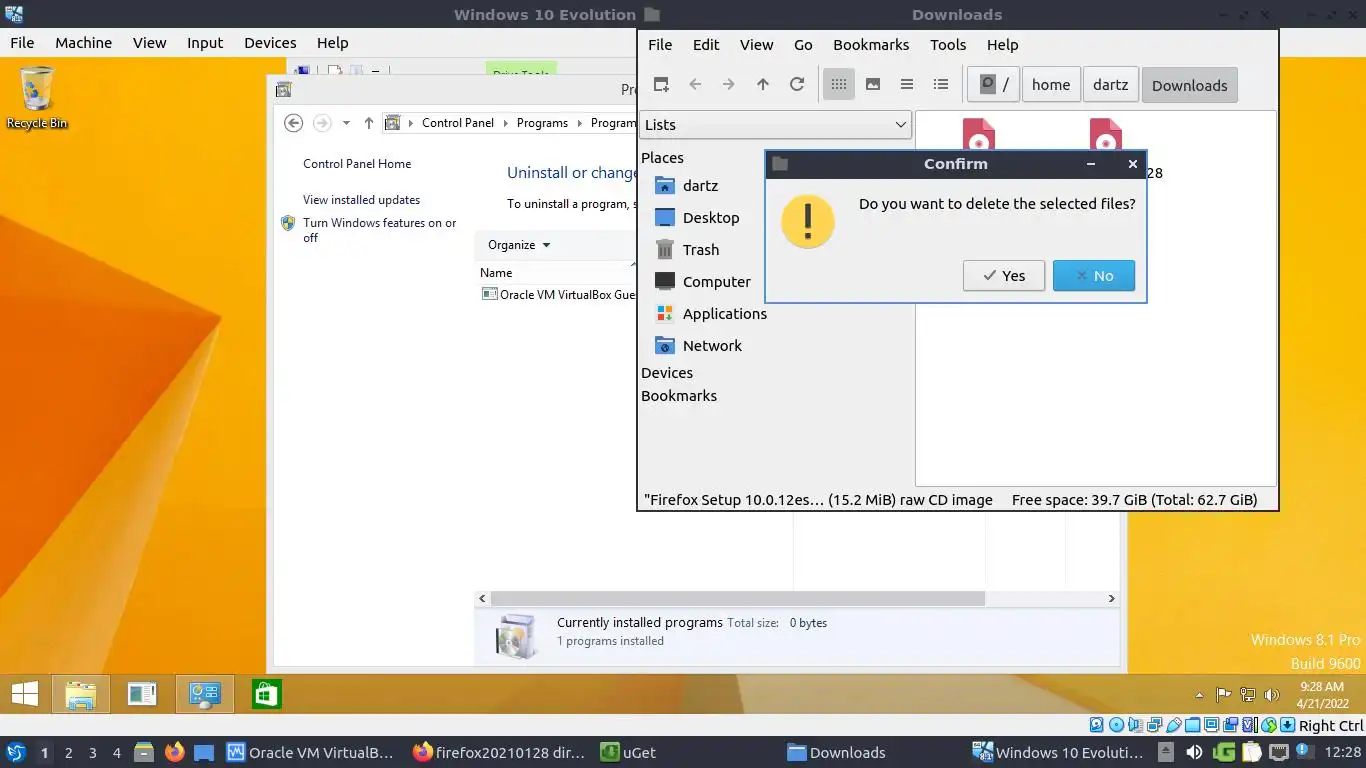Open Computer in the Places list
Image resolution: width=1366 pixels, height=768 pixels.
703,282
